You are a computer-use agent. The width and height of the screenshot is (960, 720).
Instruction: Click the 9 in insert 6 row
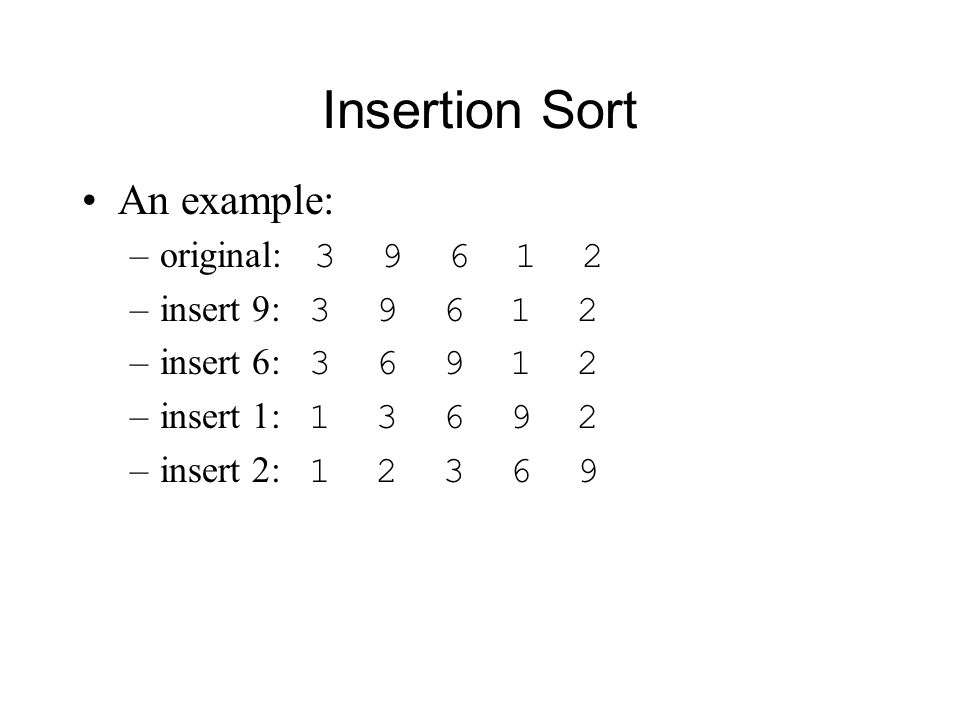coord(454,364)
